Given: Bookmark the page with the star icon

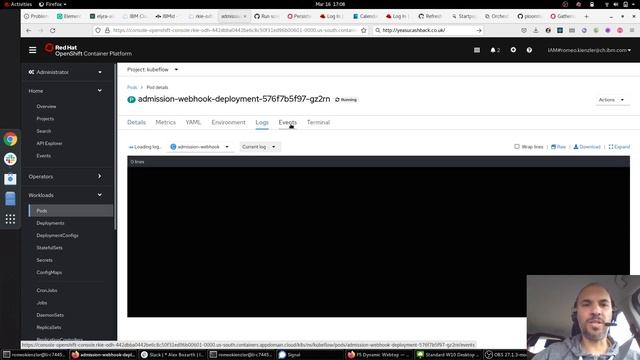Looking at the screenshot, I should 364,30.
